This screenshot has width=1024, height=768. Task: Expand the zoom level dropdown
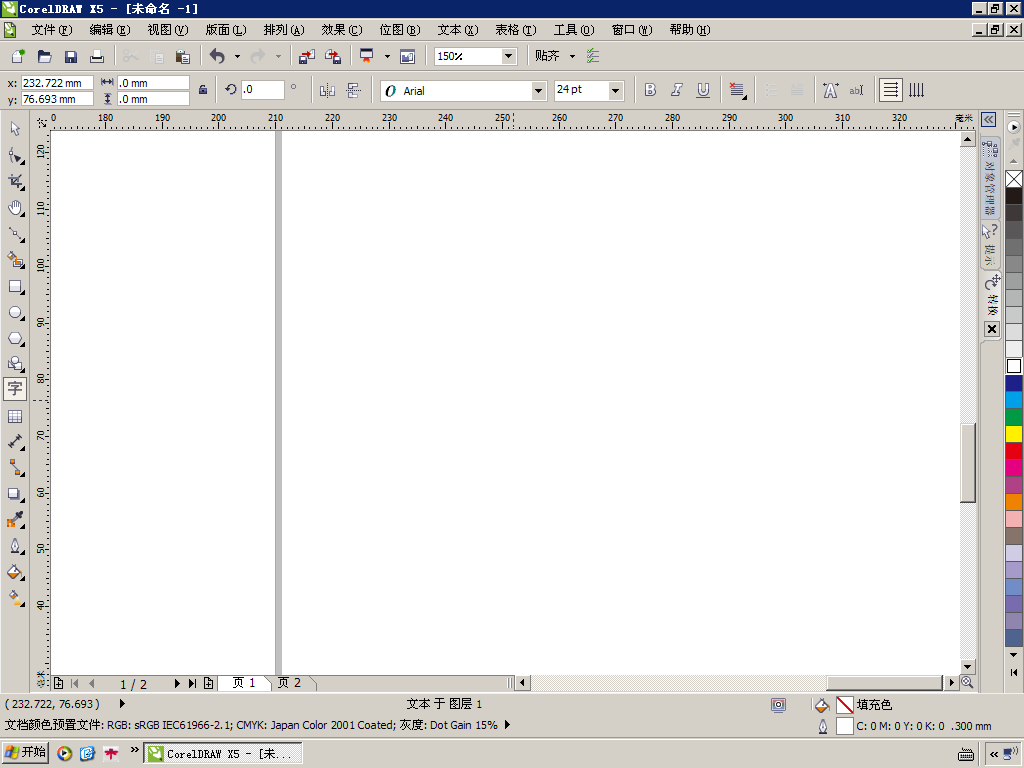click(x=508, y=56)
